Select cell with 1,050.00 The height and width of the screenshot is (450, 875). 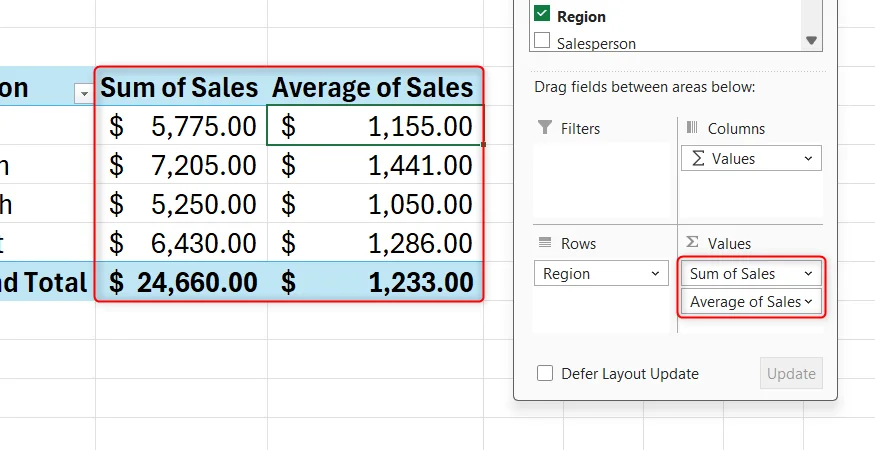(374, 204)
